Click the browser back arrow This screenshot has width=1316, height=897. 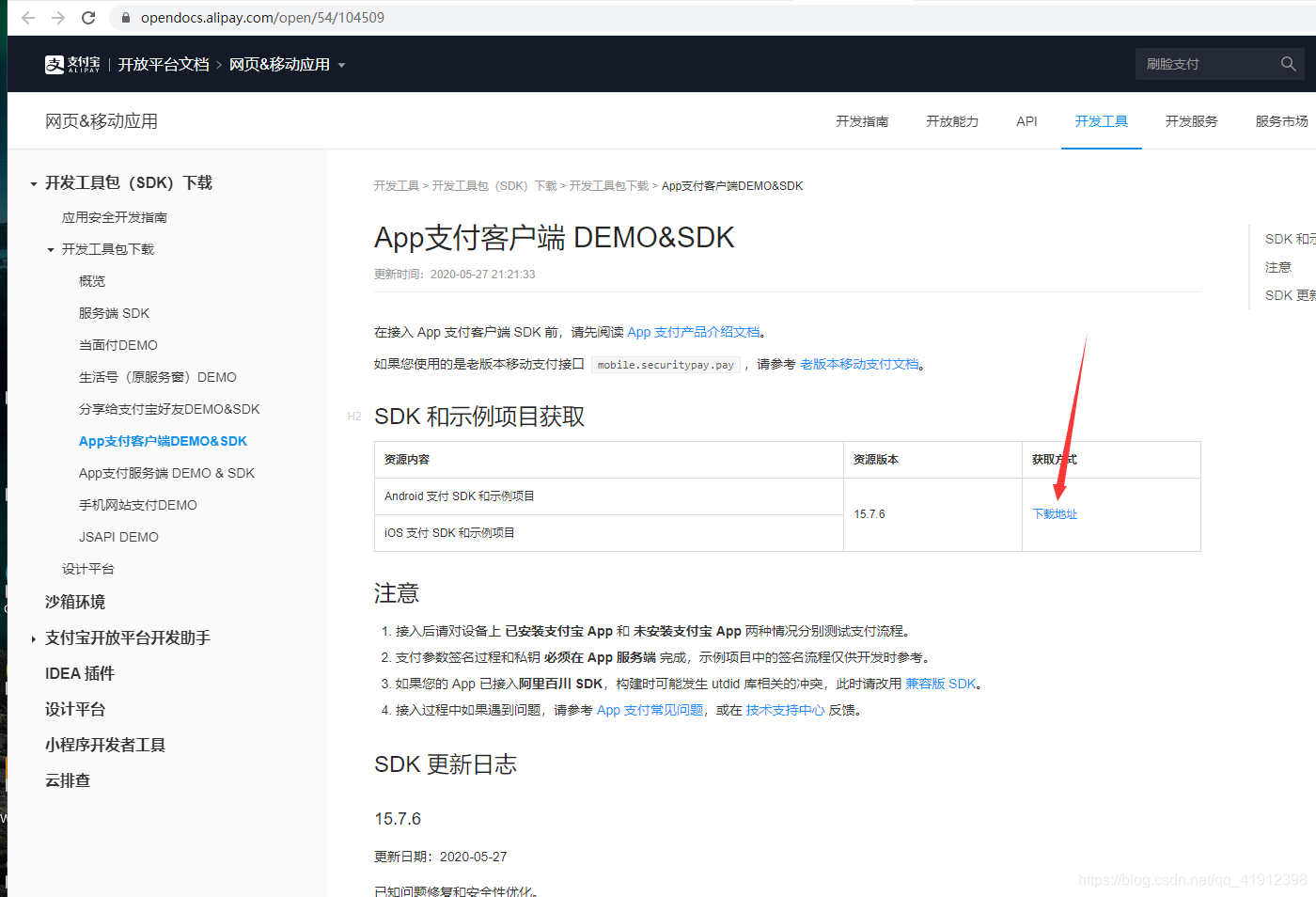pyautogui.click(x=28, y=18)
